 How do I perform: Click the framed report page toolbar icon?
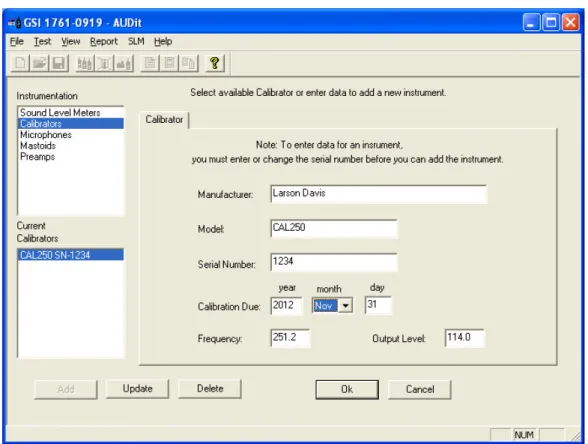click(169, 63)
